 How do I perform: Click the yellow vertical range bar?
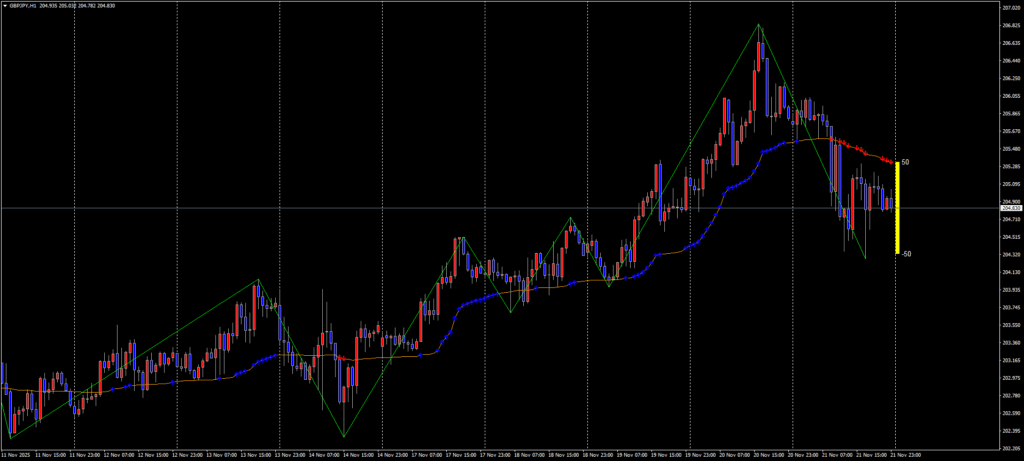[x=897, y=207]
